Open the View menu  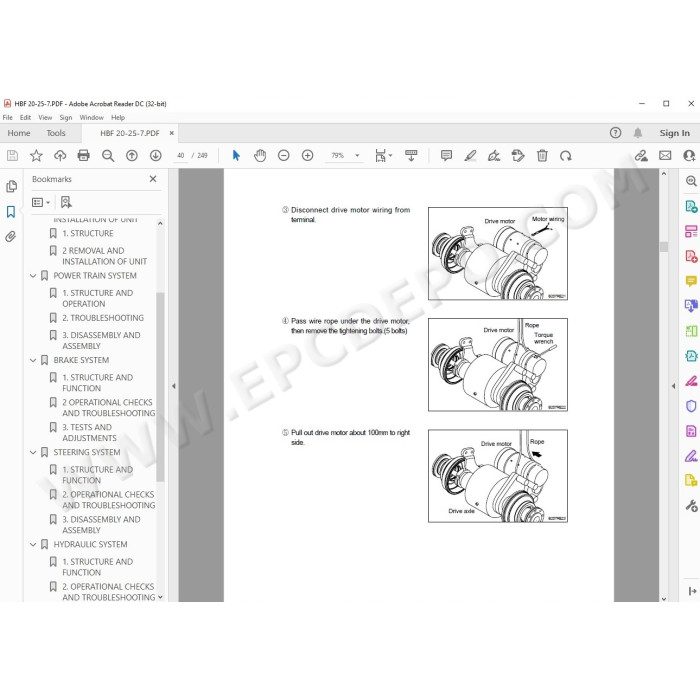point(45,118)
